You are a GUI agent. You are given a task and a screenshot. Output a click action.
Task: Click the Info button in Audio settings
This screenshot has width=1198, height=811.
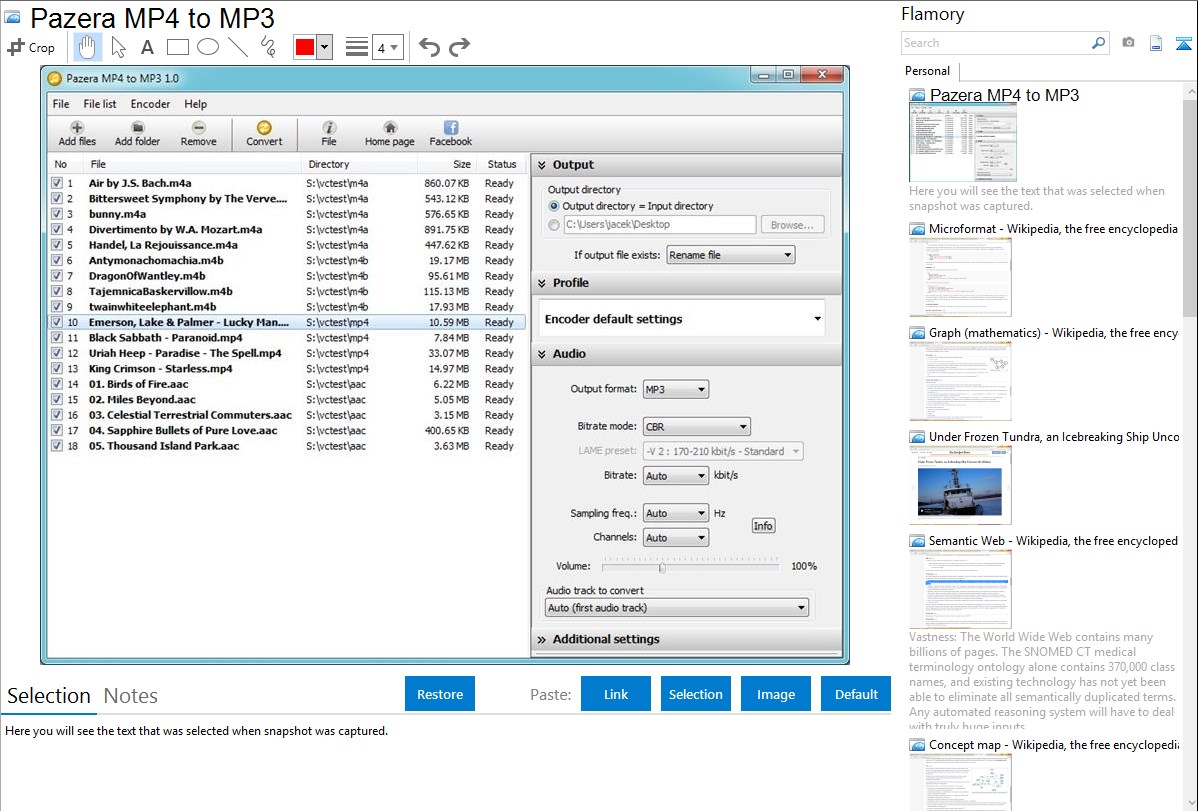coord(763,526)
